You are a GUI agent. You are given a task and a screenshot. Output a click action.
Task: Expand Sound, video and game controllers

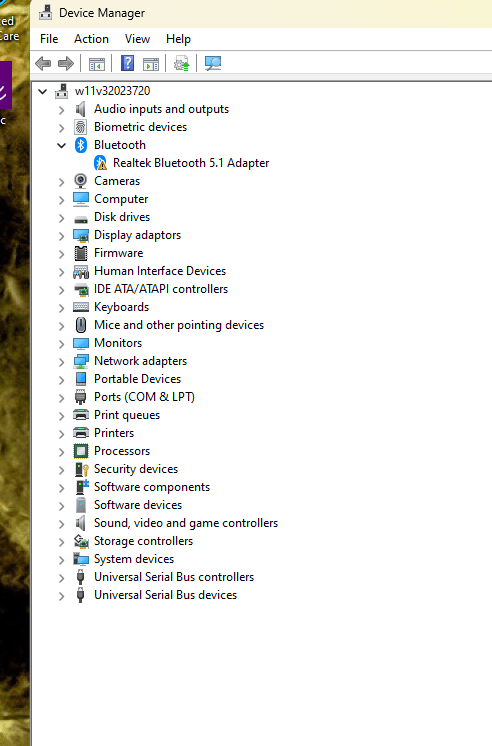[61, 524]
